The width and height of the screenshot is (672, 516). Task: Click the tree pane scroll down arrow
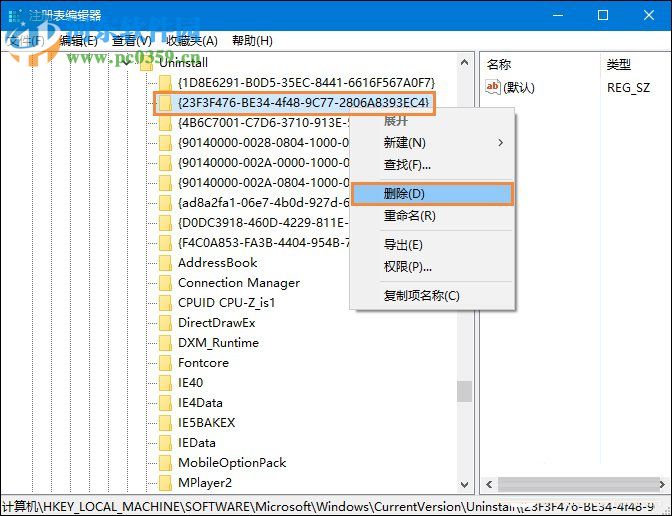[465, 485]
